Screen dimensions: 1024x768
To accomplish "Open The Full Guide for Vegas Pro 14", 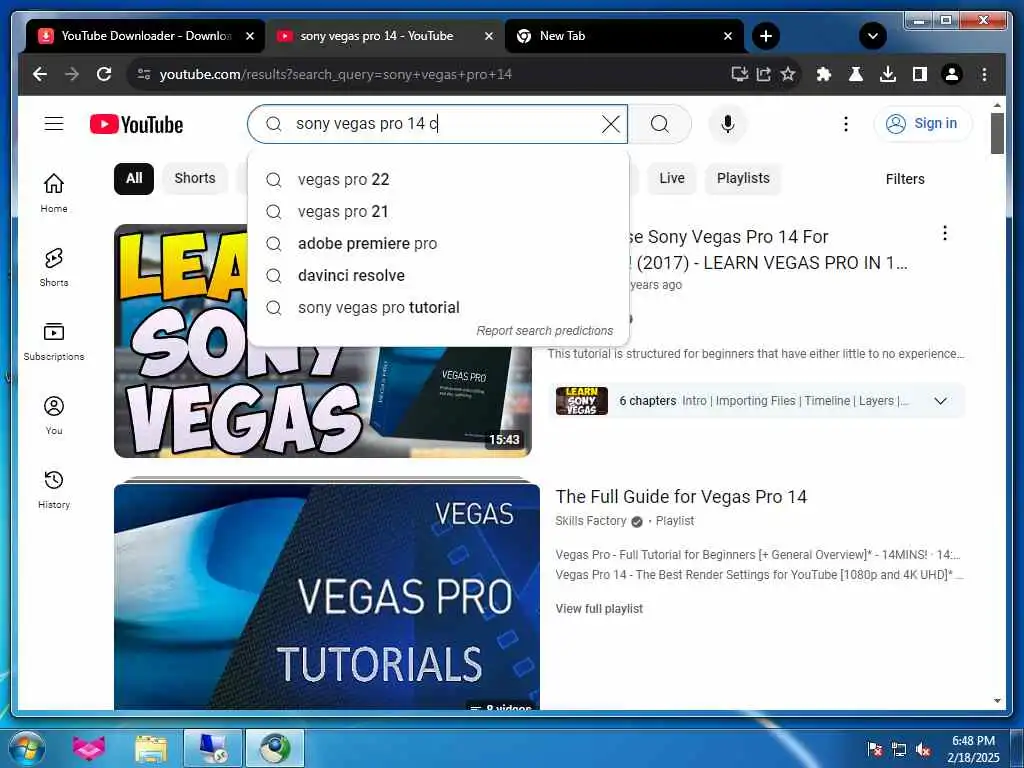I will pos(681,497).
